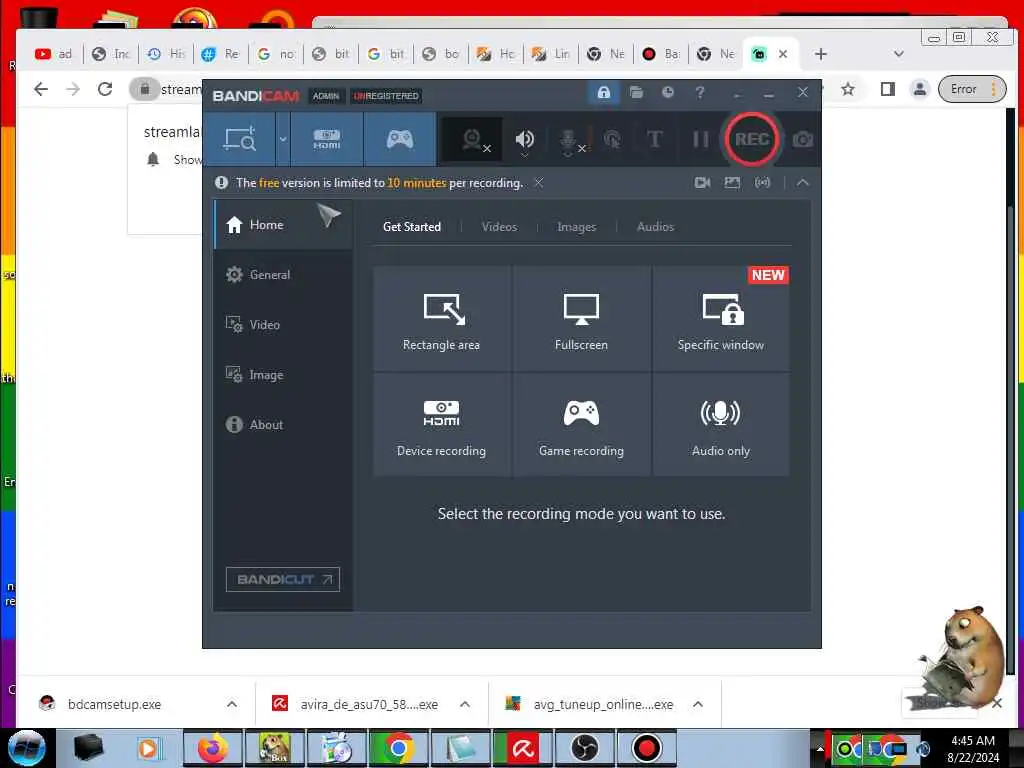Screen dimensions: 1024x768
Task: Switch to the Videos tab
Action: click(x=499, y=227)
